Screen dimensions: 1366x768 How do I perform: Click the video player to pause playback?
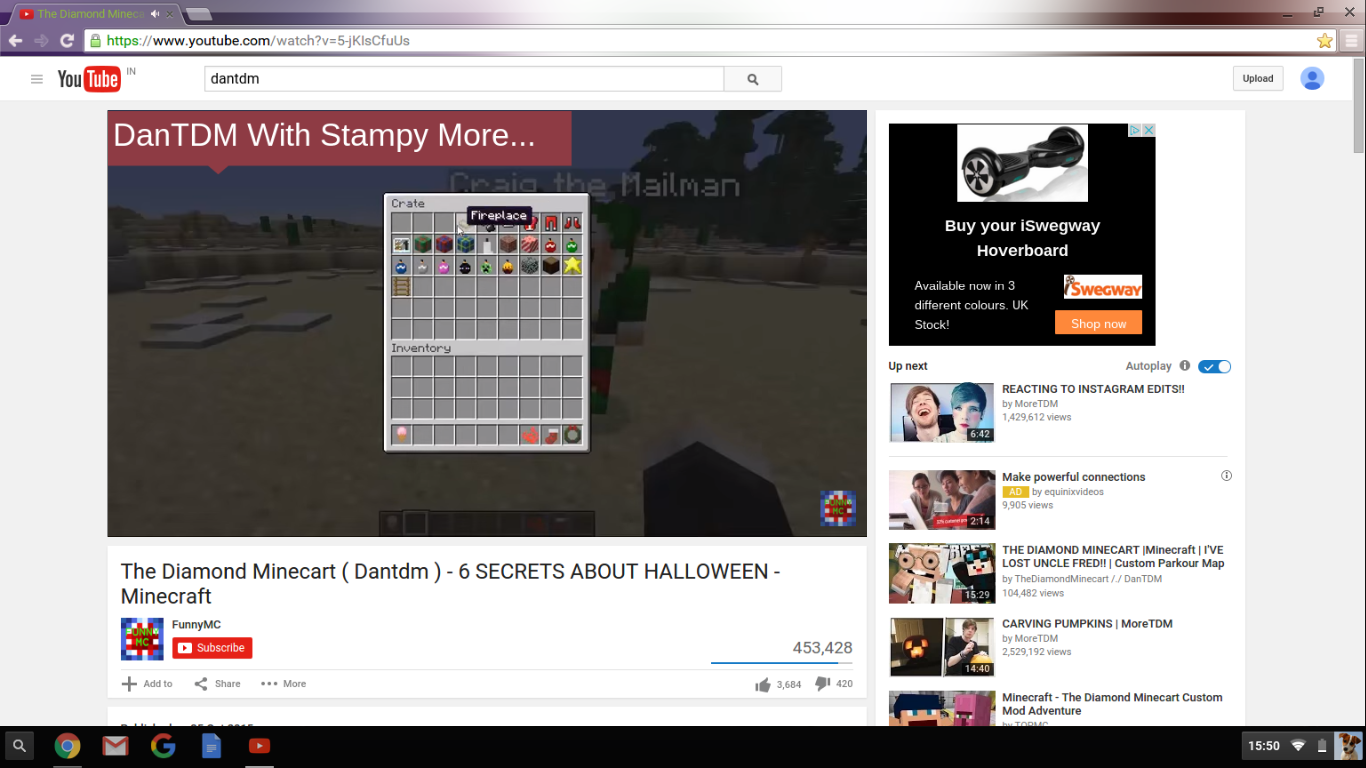click(487, 323)
